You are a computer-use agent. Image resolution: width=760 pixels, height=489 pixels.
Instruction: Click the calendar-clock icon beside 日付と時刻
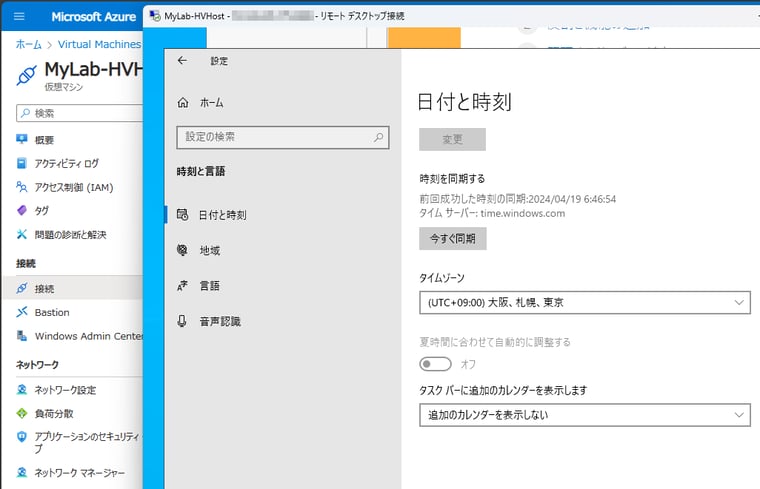pyautogui.click(x=182, y=215)
